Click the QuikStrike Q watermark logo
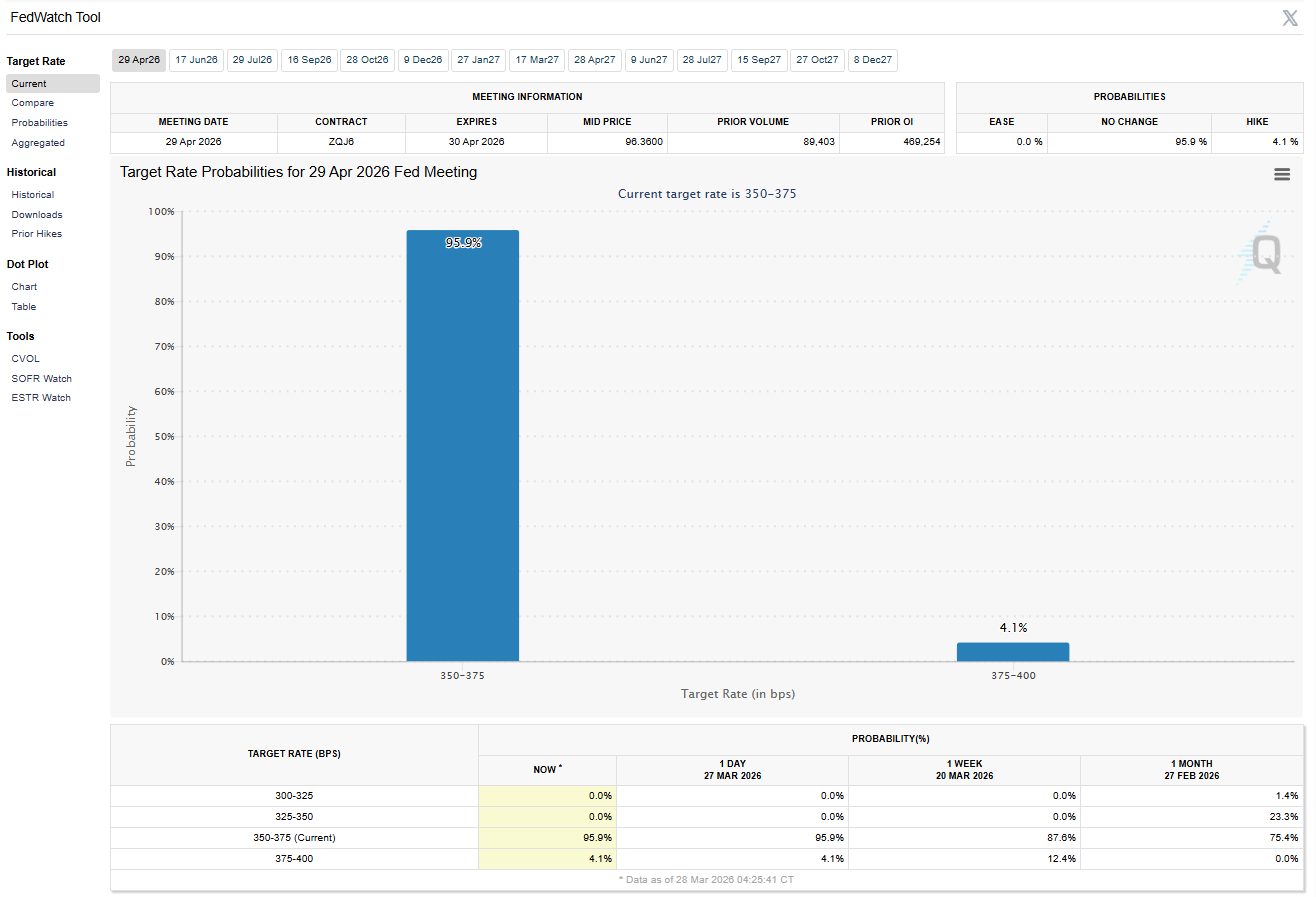 tap(1260, 254)
